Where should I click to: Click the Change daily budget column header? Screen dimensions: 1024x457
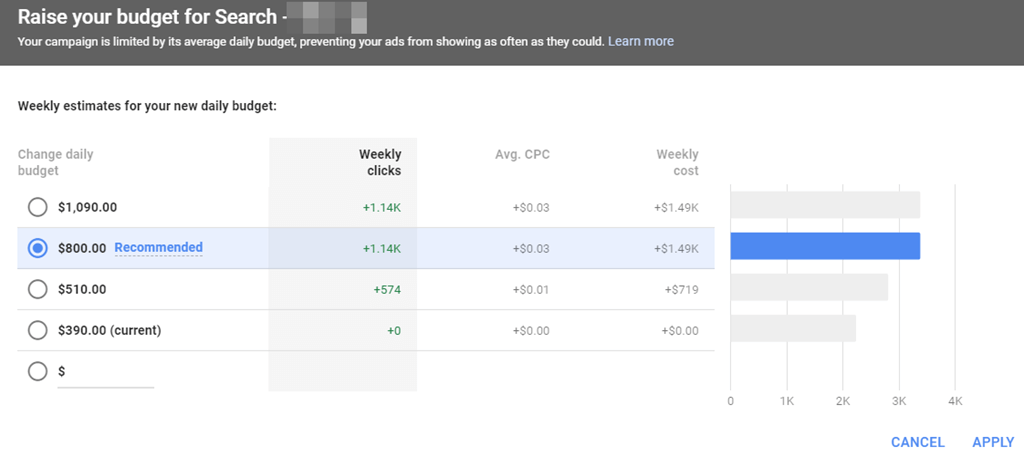click(55, 162)
